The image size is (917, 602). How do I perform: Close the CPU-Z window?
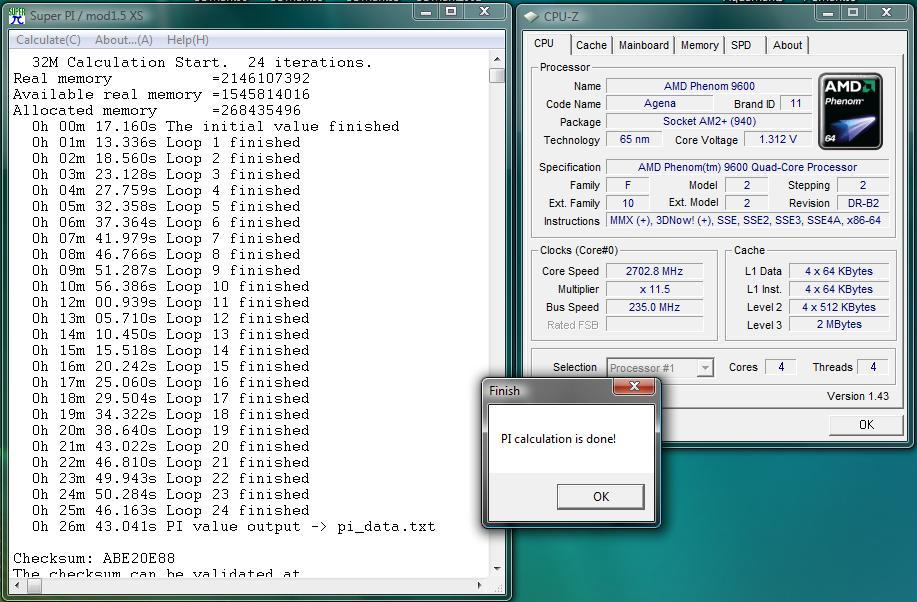pos(887,12)
